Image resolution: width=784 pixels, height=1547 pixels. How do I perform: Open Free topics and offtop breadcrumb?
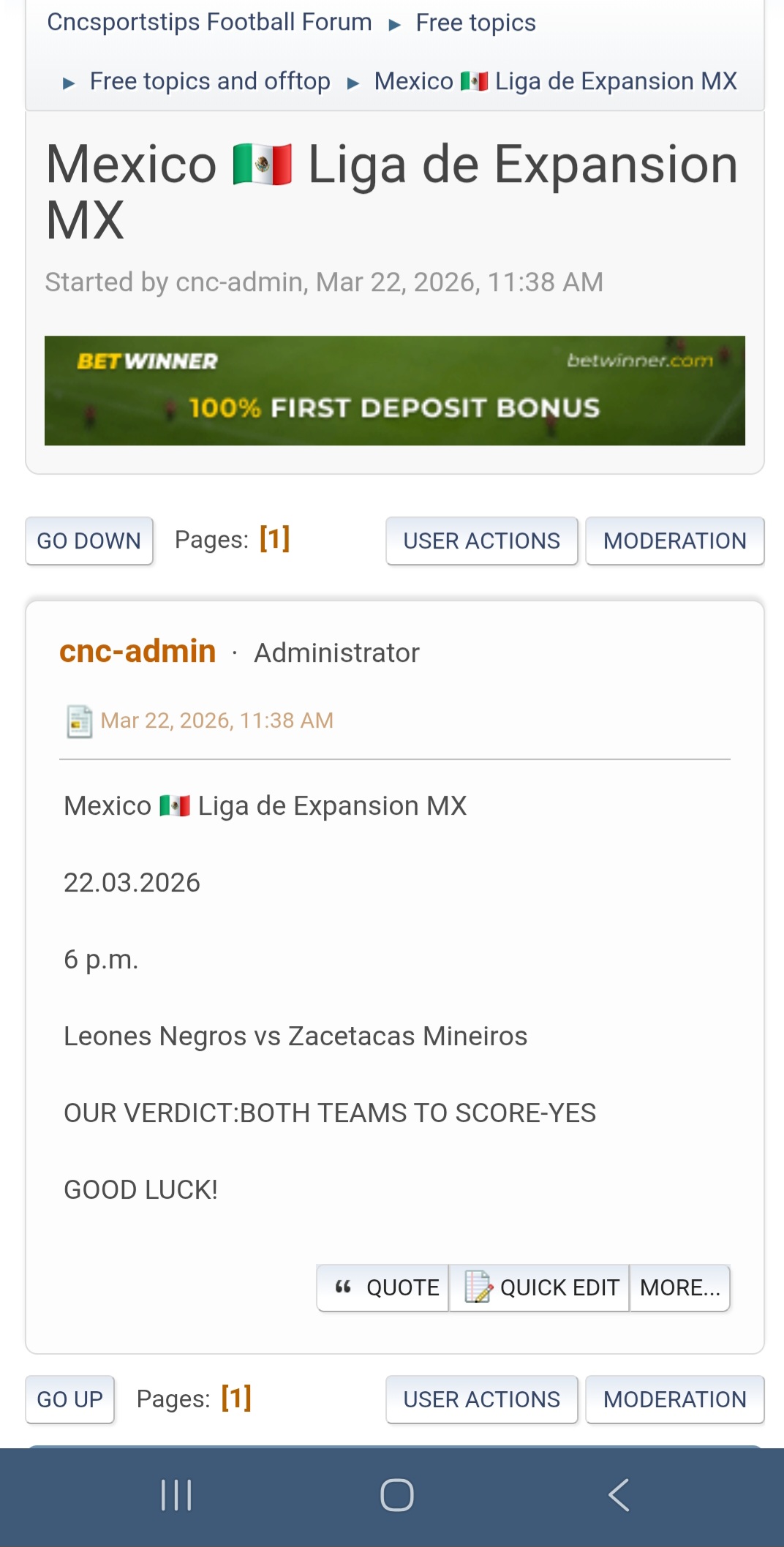click(x=210, y=81)
